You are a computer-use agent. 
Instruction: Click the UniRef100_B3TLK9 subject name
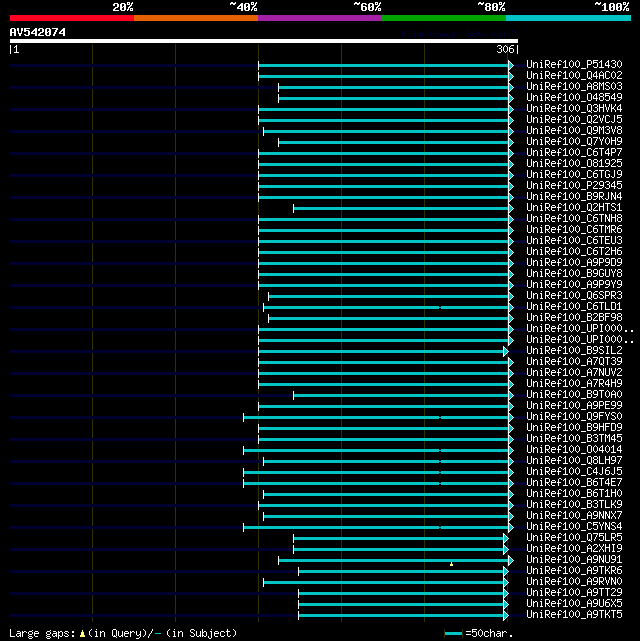pos(574,505)
